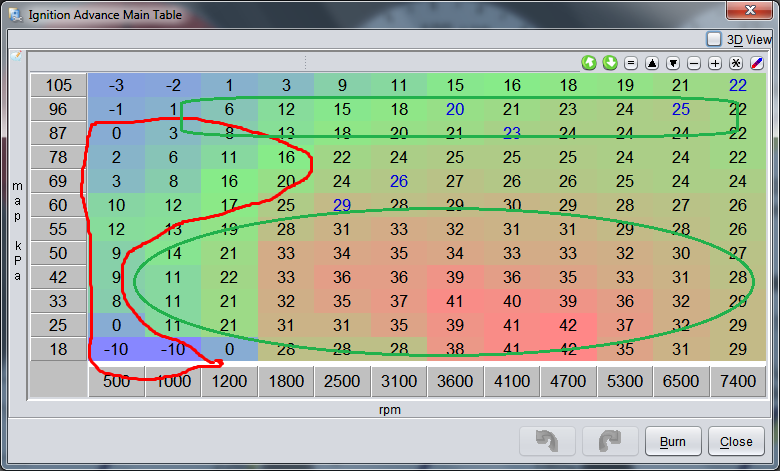
Task: Select the 105 kPa map axis bin
Action: 59,85
